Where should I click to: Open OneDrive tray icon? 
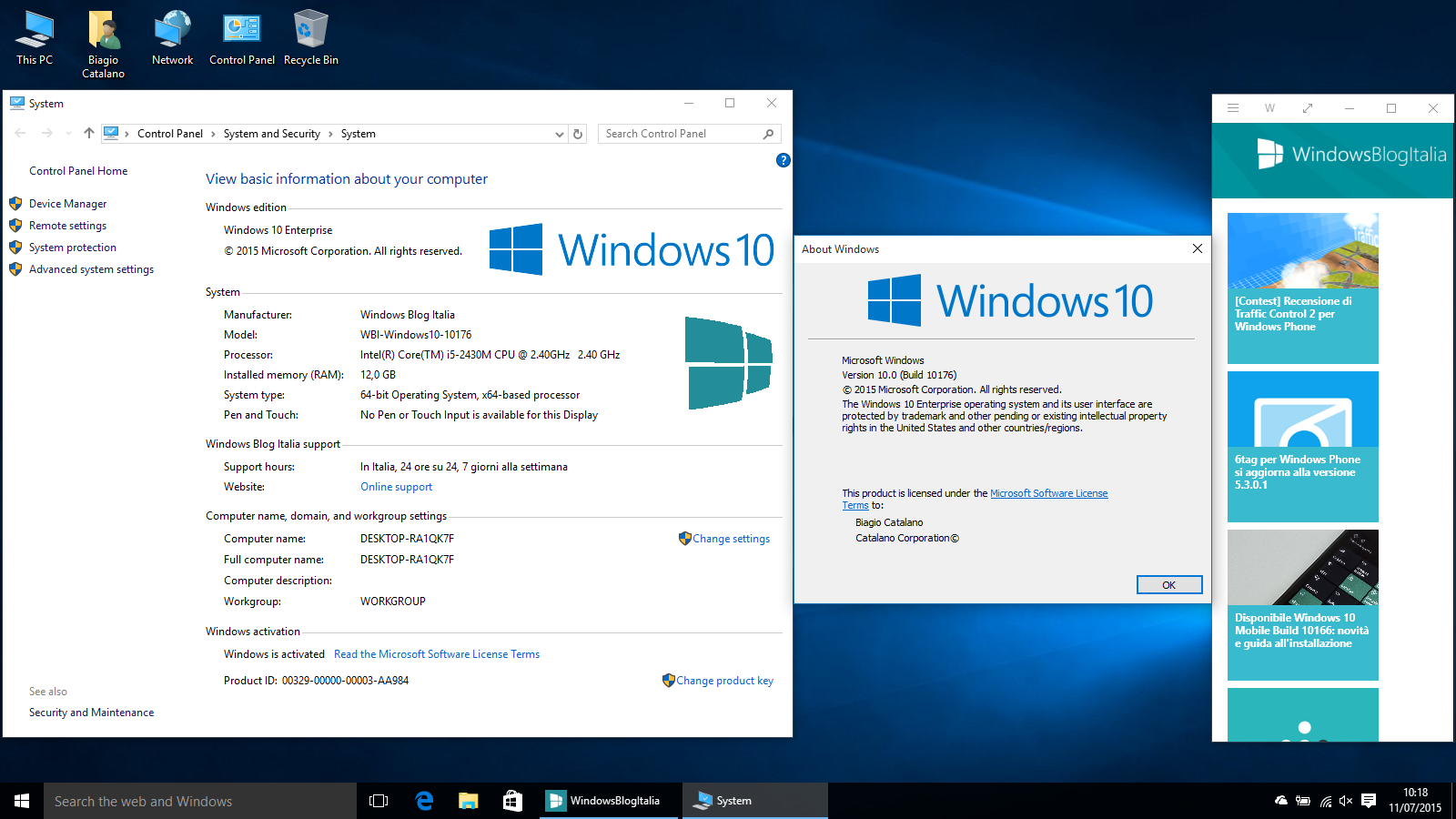[1281, 801]
